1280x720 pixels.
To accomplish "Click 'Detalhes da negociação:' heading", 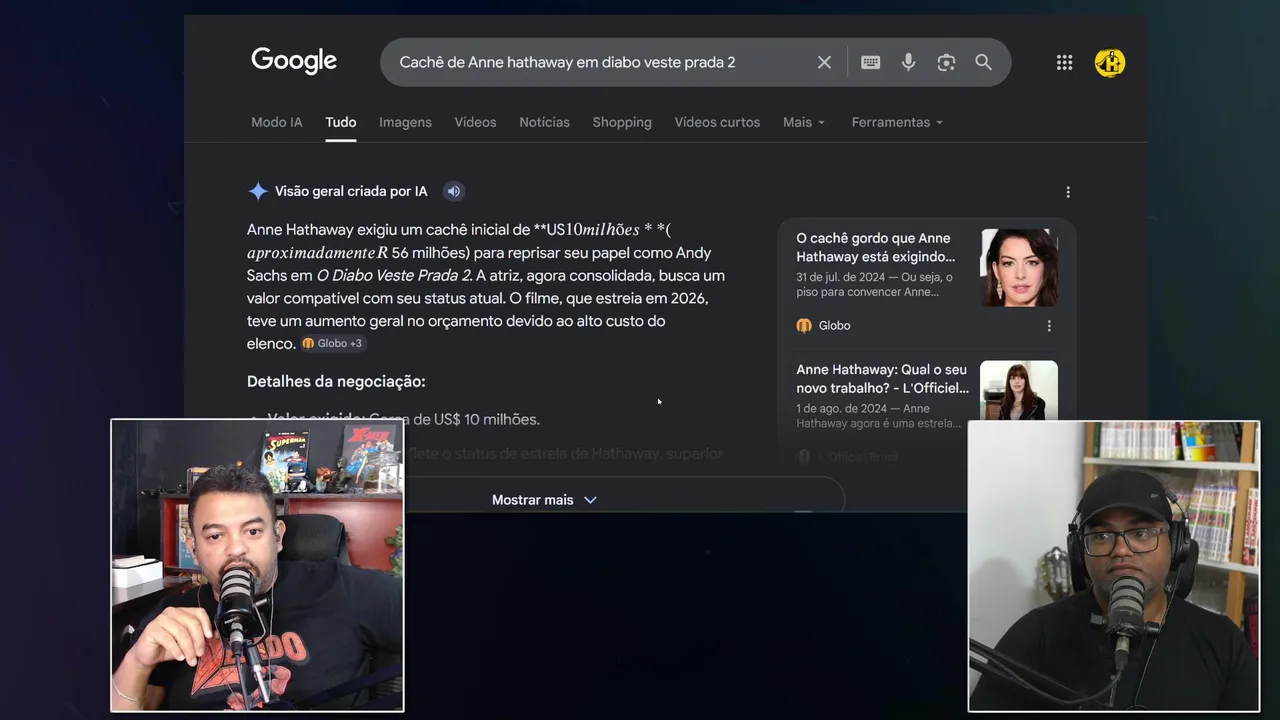I will (336, 381).
